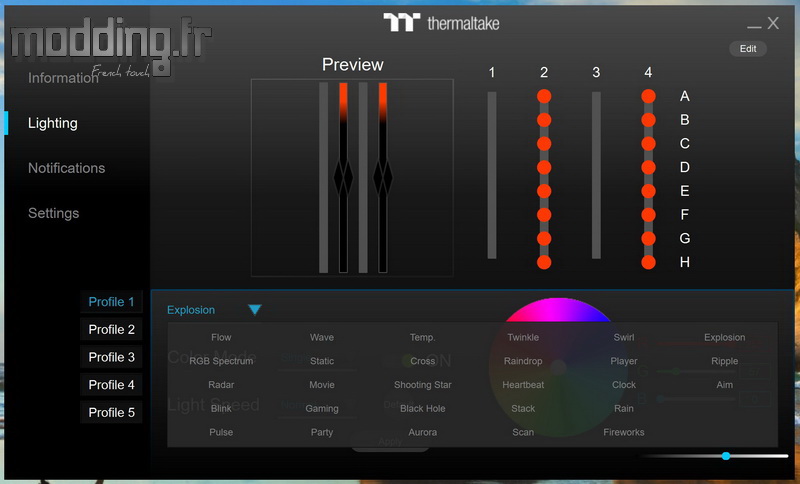This screenshot has width=800, height=484.
Task: Toggle LED D on strip 4
Action: (x=648, y=167)
